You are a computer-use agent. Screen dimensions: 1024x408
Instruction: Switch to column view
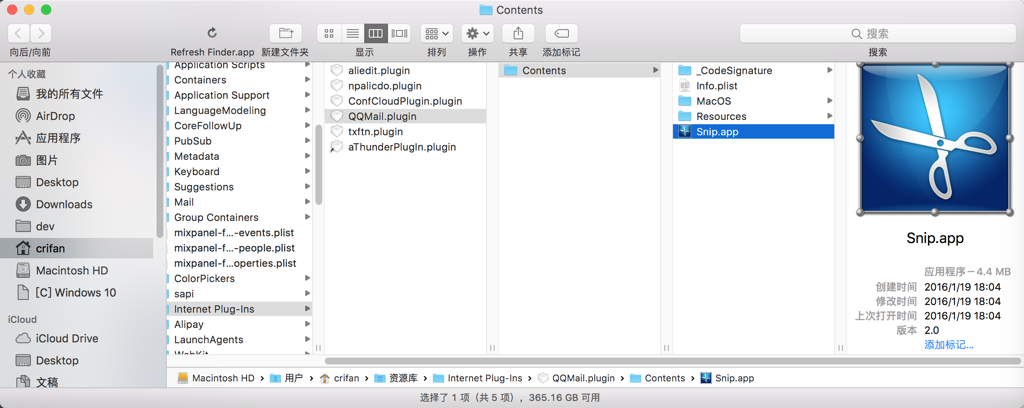coord(376,33)
